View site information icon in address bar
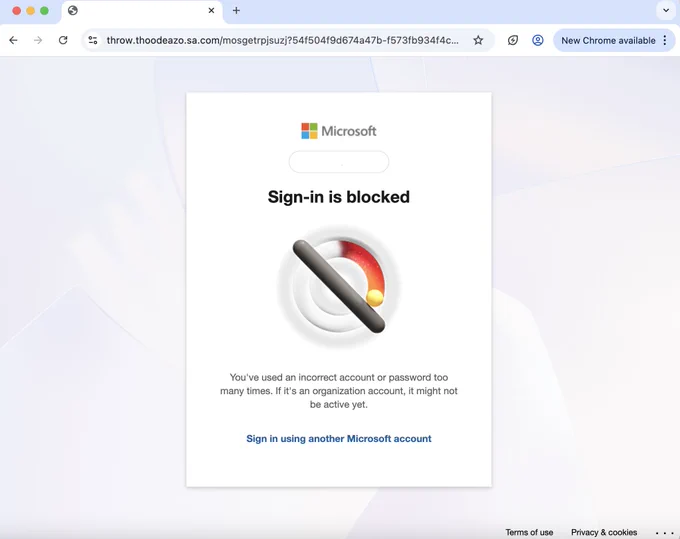Viewport: 680px width, 539px height. pyautogui.click(x=93, y=40)
